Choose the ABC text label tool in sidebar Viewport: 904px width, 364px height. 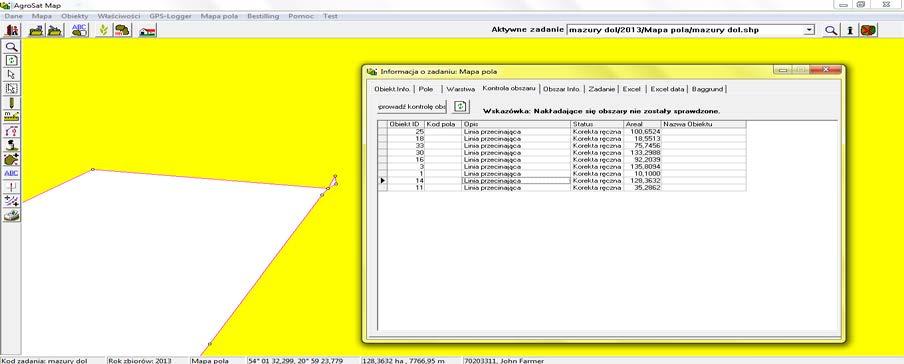[12, 172]
